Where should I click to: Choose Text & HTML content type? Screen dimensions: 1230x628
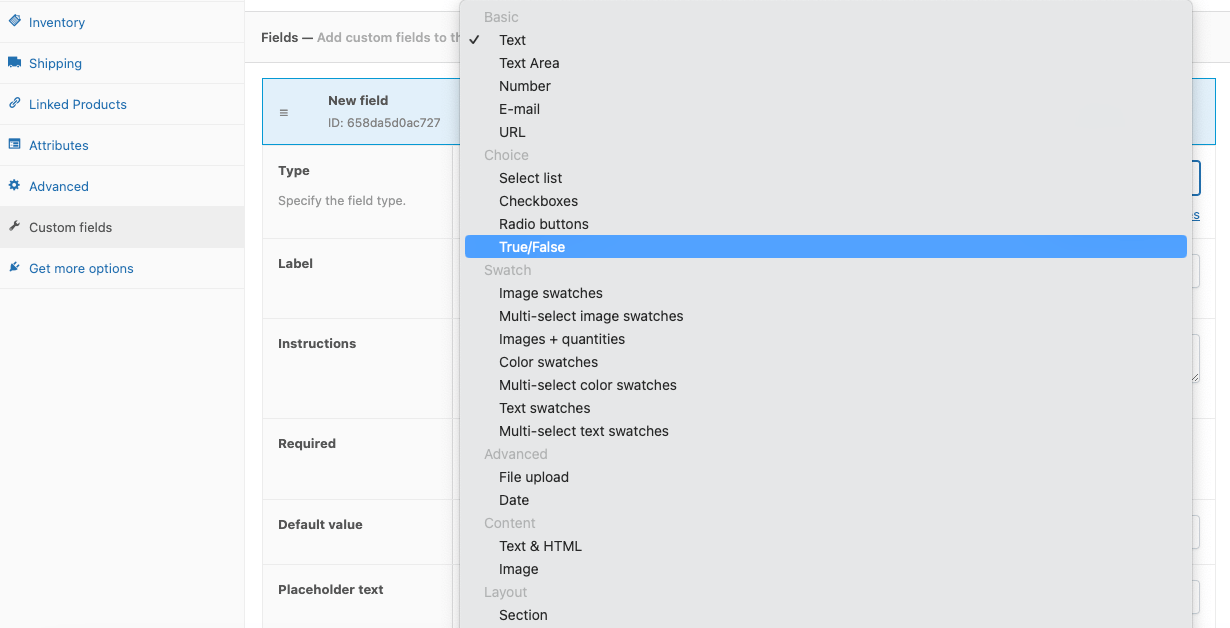coord(826,546)
